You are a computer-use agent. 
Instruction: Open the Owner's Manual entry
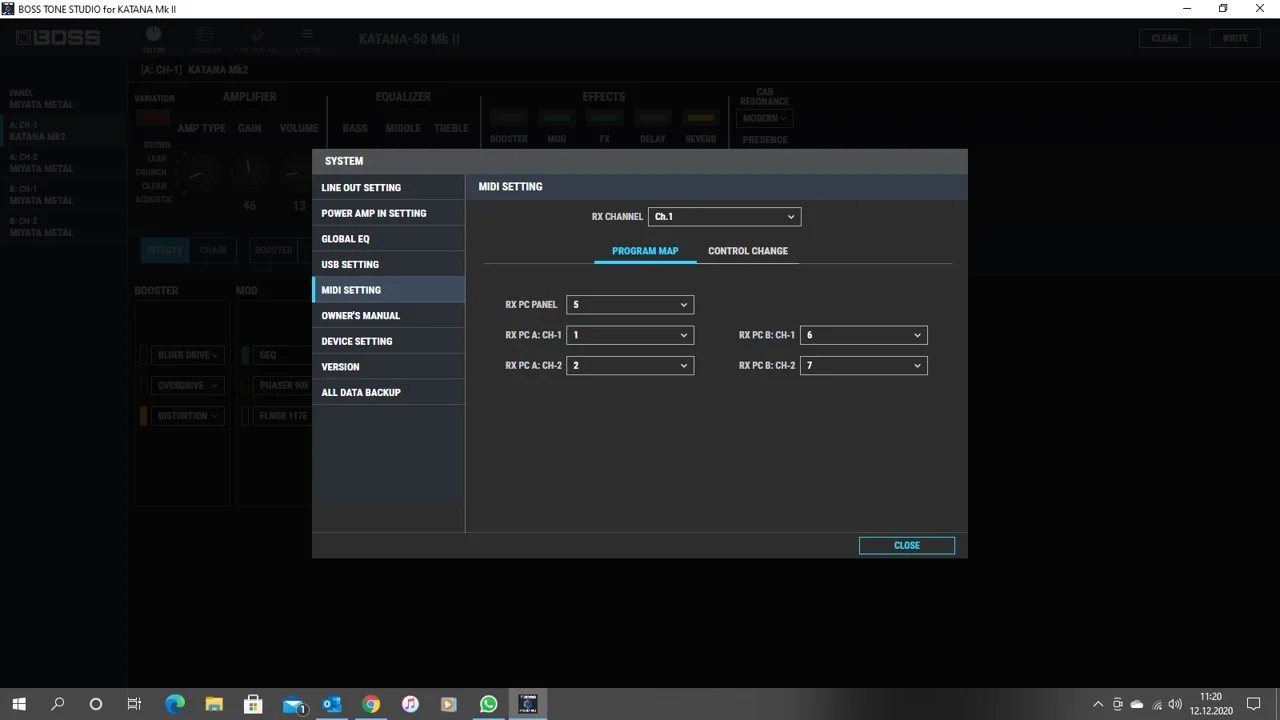pos(389,316)
